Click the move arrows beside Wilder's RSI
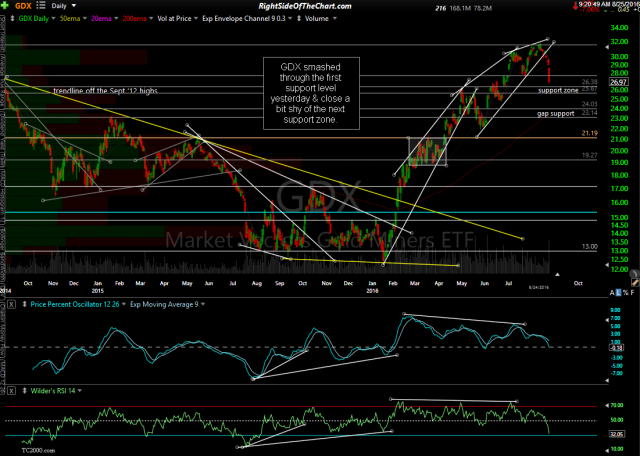Screen dimensions: 640x456 (x=24, y=391)
